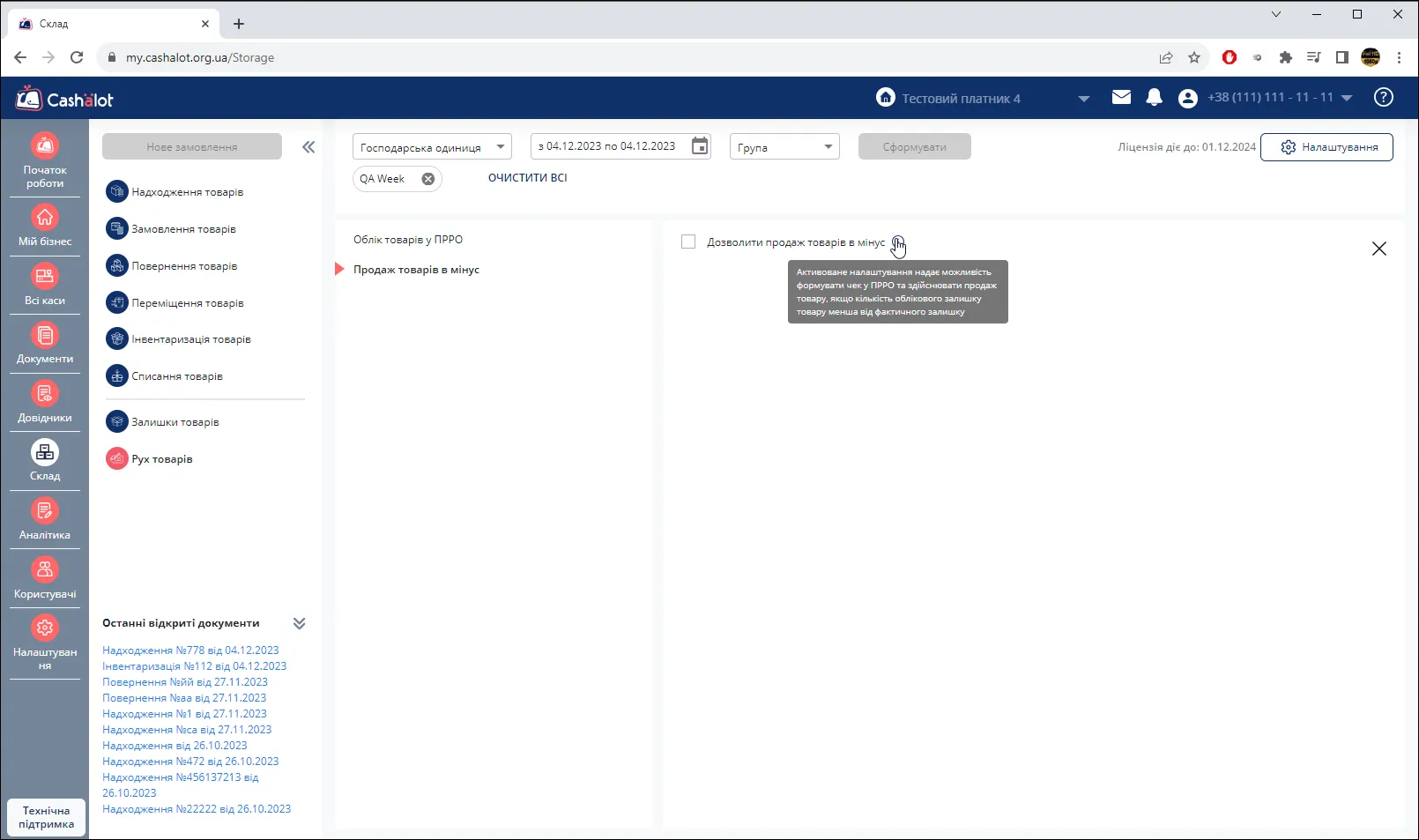Collapse the left menu panel chevrons
Screen dimensions: 1419x840
tap(308, 147)
